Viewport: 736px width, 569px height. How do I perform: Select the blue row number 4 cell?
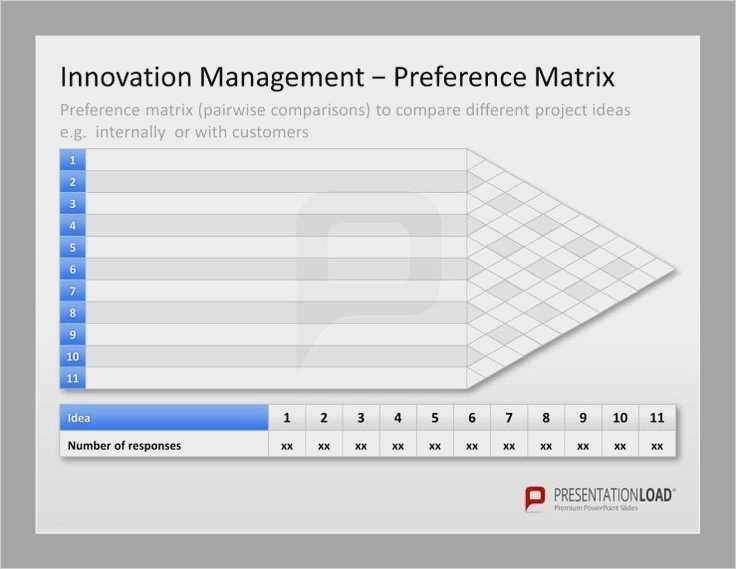[x=72, y=226]
